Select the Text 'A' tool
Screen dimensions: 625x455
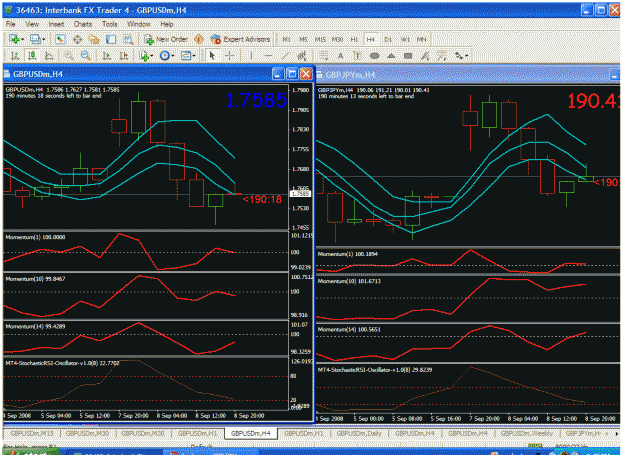click(x=340, y=55)
